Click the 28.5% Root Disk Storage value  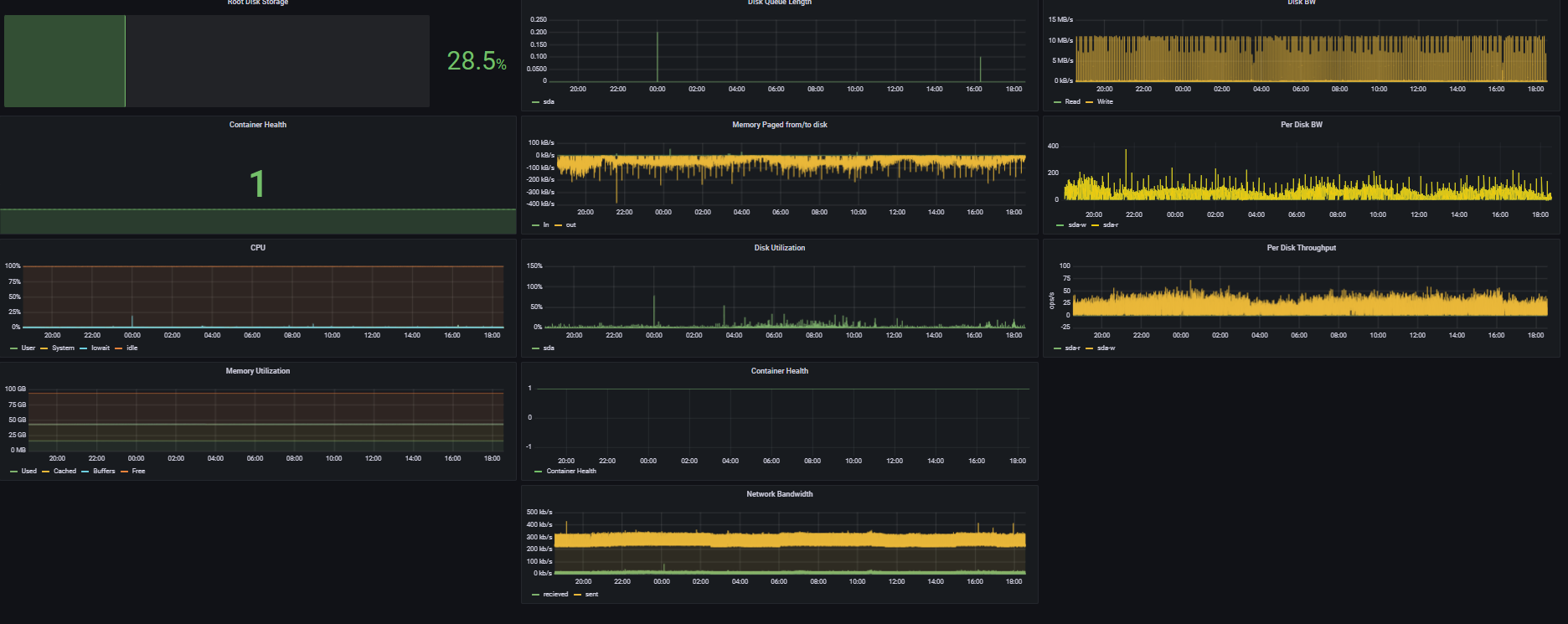[x=476, y=61]
